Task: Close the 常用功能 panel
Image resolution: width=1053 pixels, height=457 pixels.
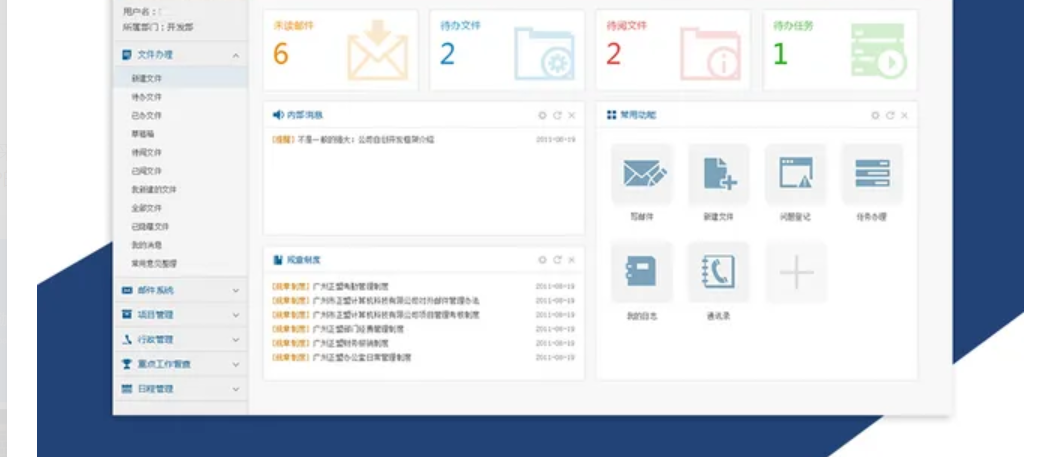Action: [x=904, y=116]
